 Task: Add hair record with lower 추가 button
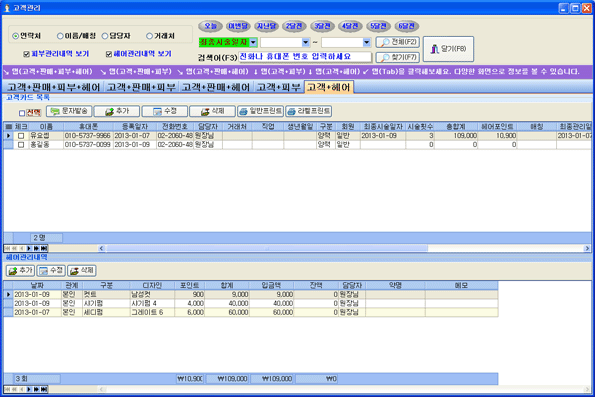click(20, 271)
